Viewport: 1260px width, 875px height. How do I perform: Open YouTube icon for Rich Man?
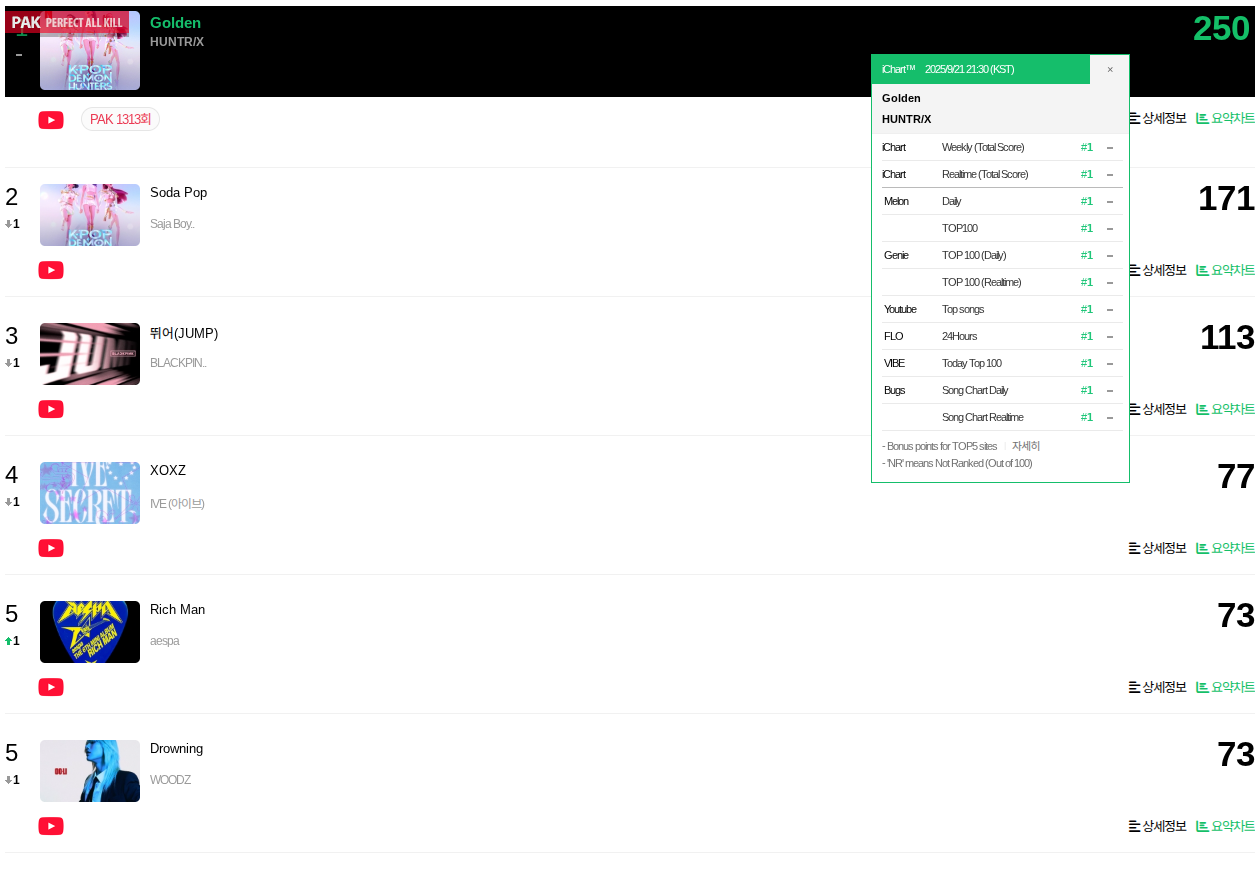51,687
